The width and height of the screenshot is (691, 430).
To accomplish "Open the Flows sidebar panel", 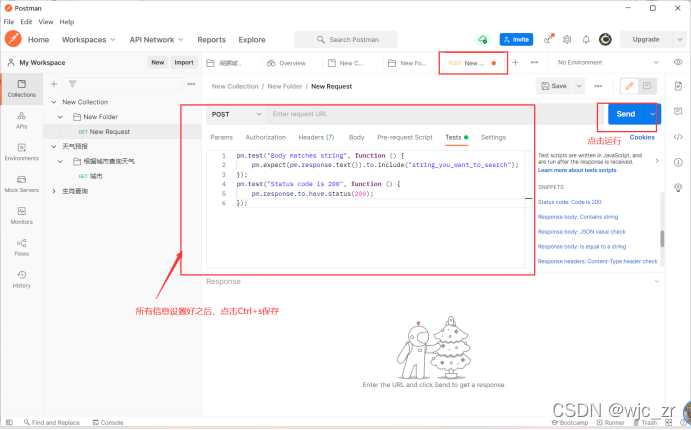I will 21,248.
